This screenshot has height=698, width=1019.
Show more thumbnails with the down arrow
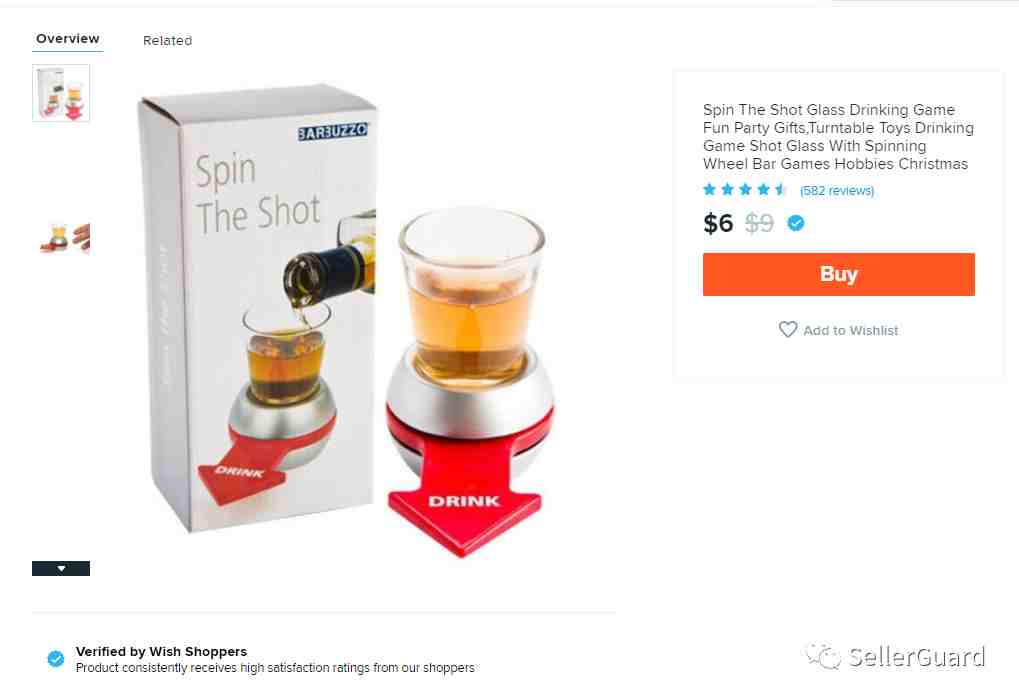click(x=61, y=568)
